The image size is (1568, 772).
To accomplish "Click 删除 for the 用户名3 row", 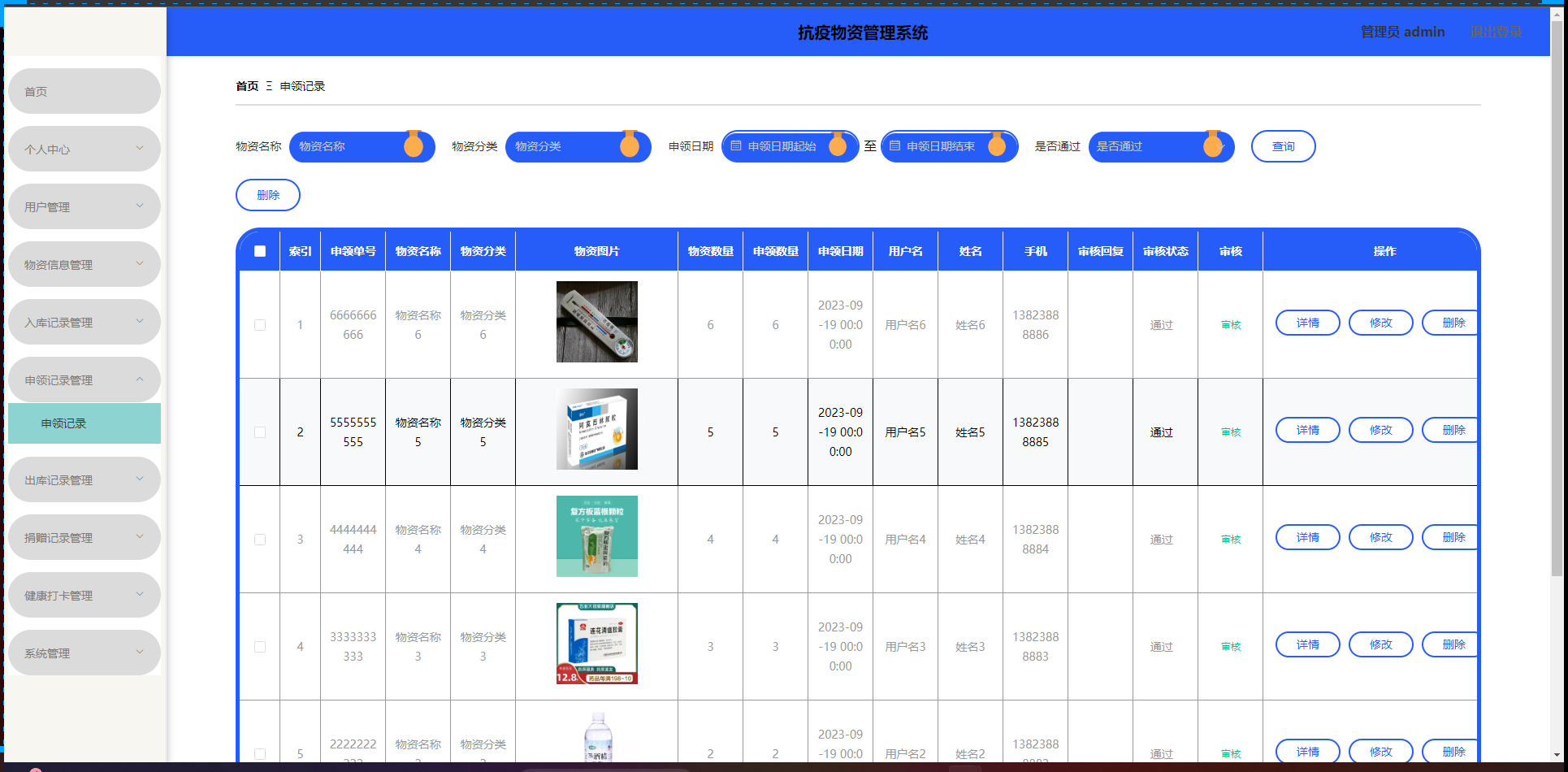I will pos(1450,644).
